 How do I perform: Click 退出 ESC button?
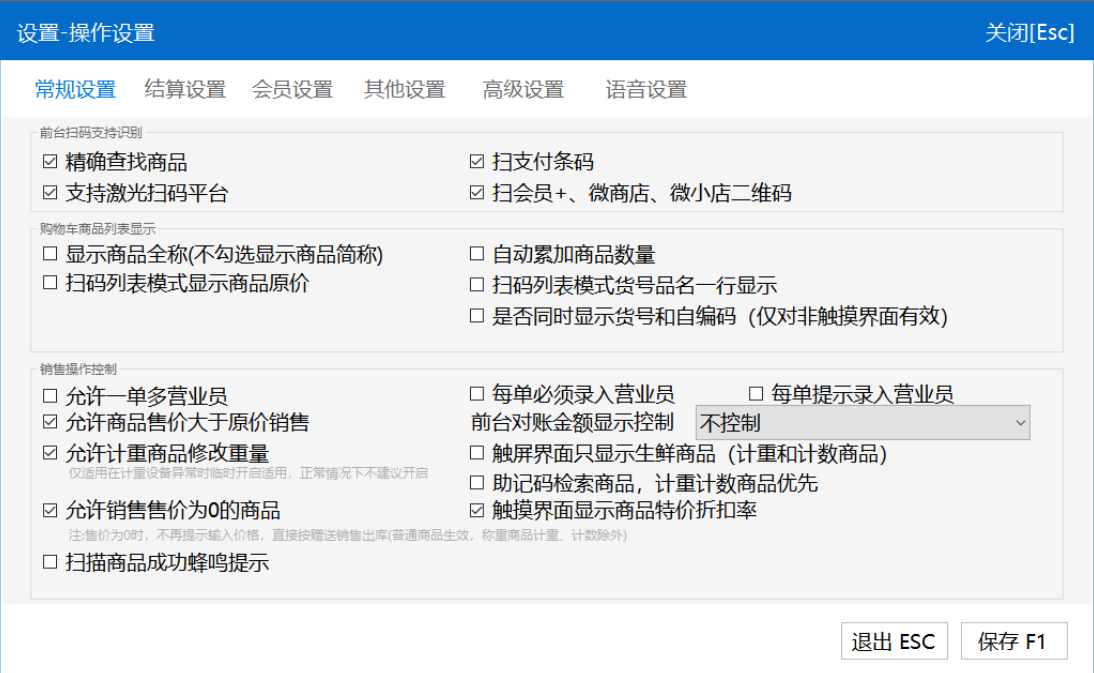[894, 641]
